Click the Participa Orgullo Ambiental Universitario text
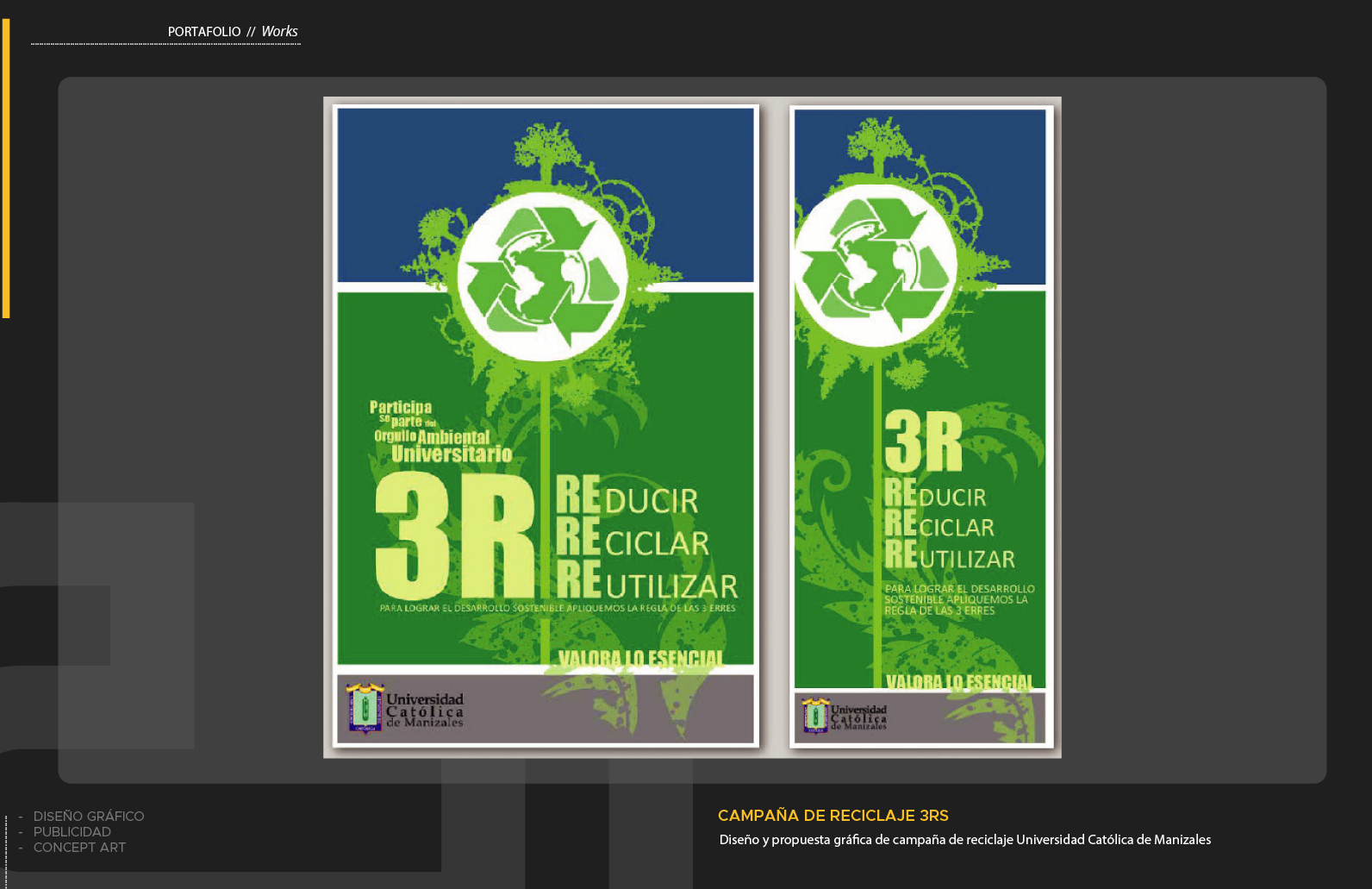Screen dimensions: 1372x889 tap(441, 432)
